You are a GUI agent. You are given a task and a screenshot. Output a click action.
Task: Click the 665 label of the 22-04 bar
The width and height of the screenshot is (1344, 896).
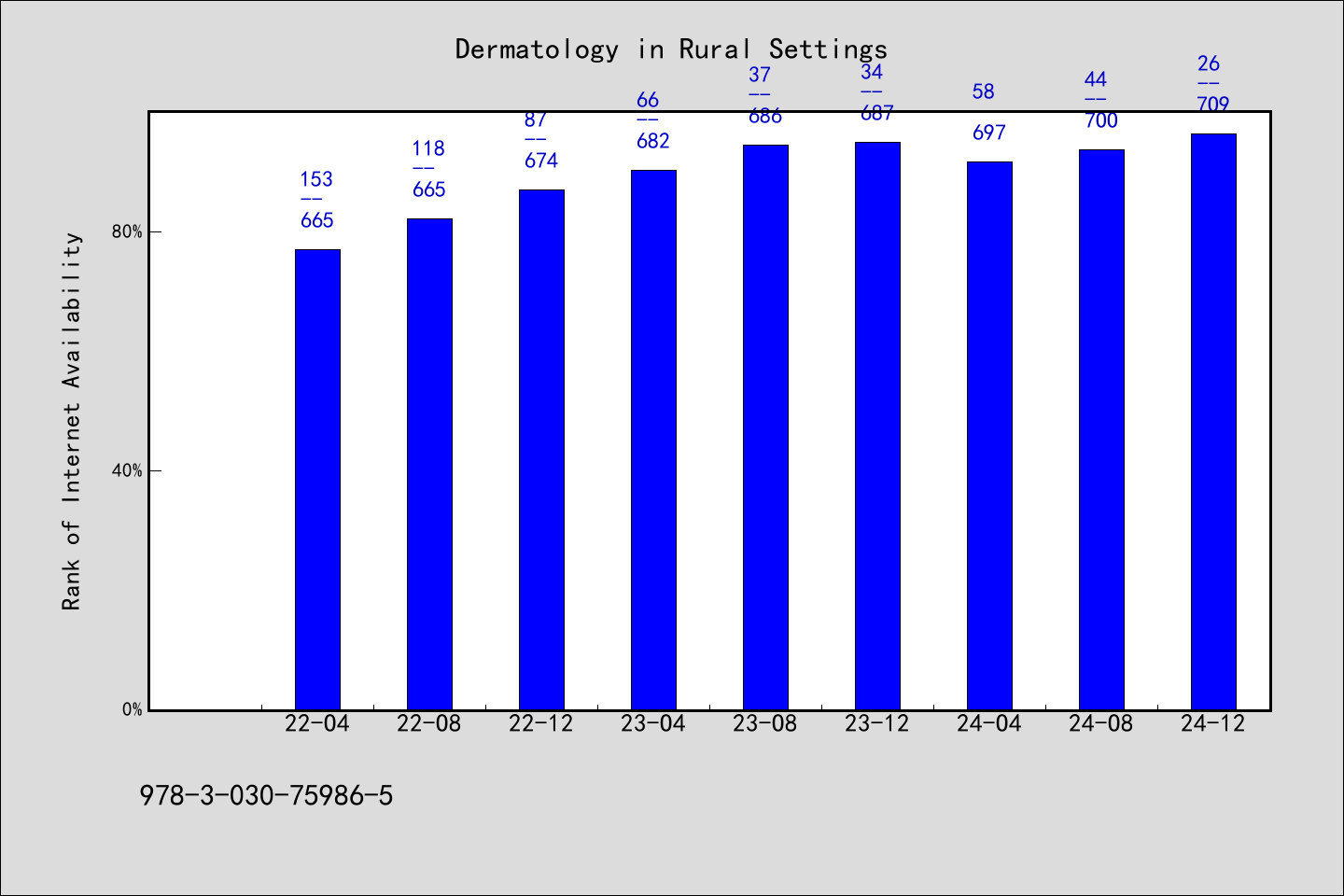click(x=317, y=220)
